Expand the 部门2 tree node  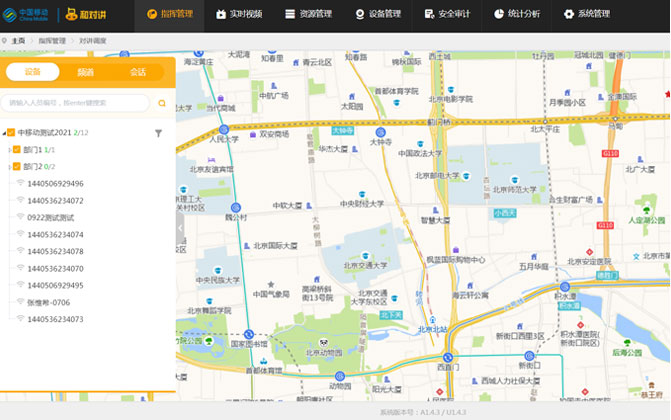click(x=10, y=167)
